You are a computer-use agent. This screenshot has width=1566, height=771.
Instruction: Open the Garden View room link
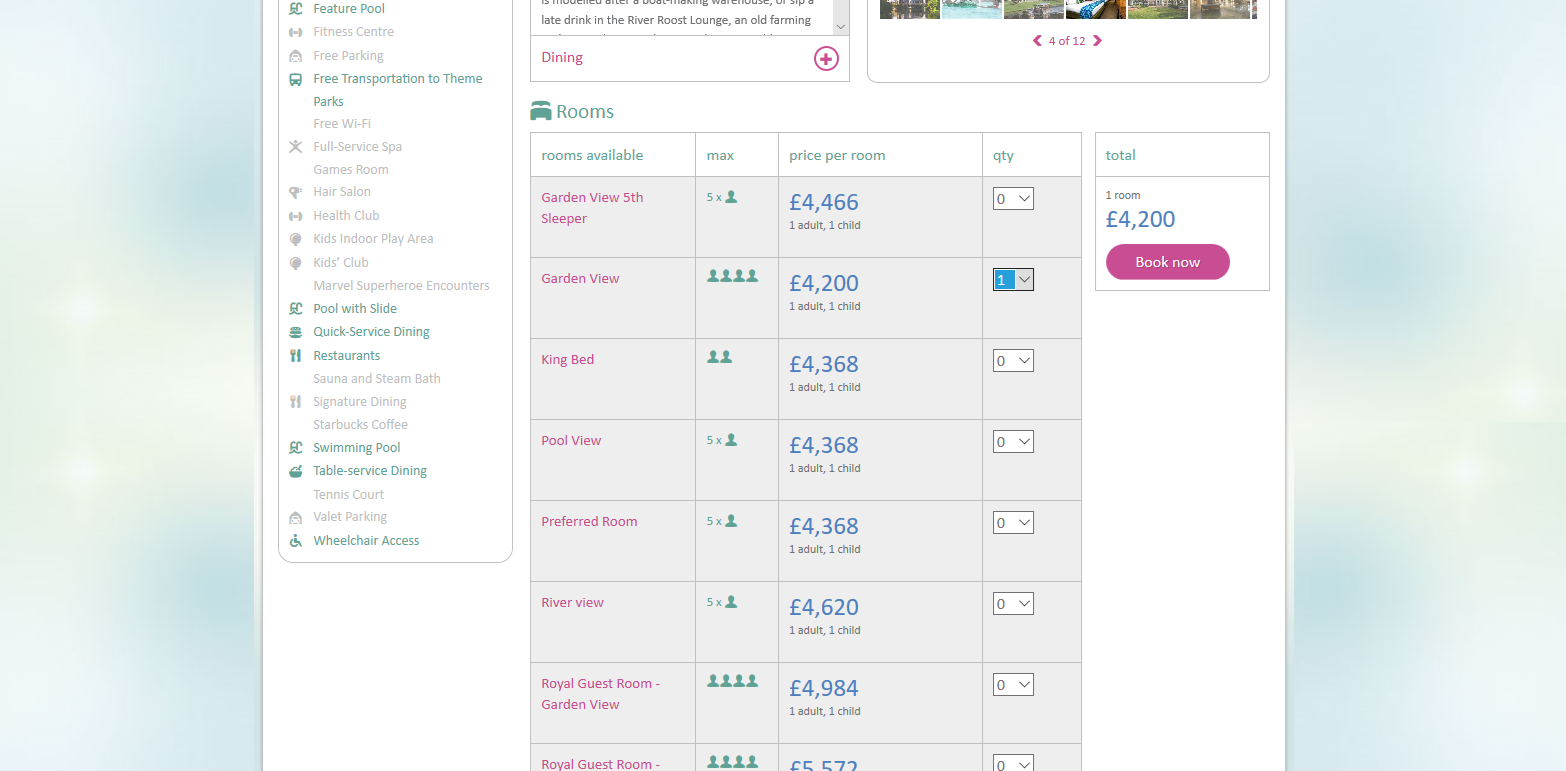pyautogui.click(x=580, y=279)
